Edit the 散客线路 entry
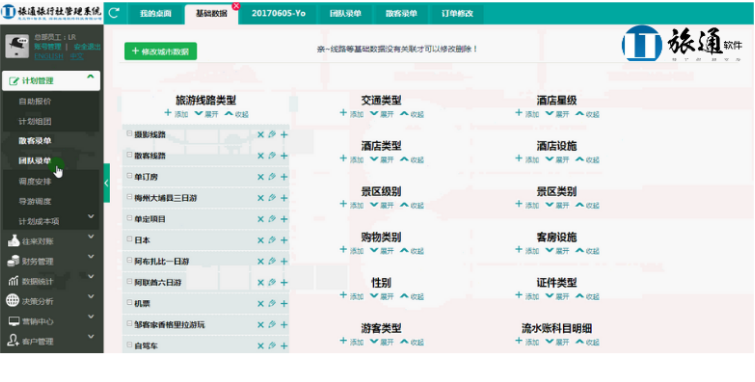This screenshot has width=755, height=382. (x=272, y=156)
